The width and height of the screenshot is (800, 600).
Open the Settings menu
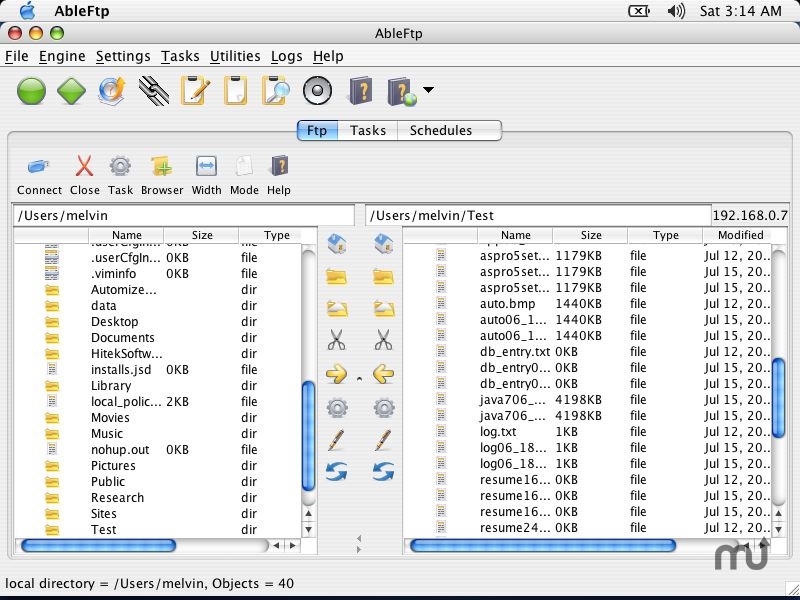click(123, 57)
